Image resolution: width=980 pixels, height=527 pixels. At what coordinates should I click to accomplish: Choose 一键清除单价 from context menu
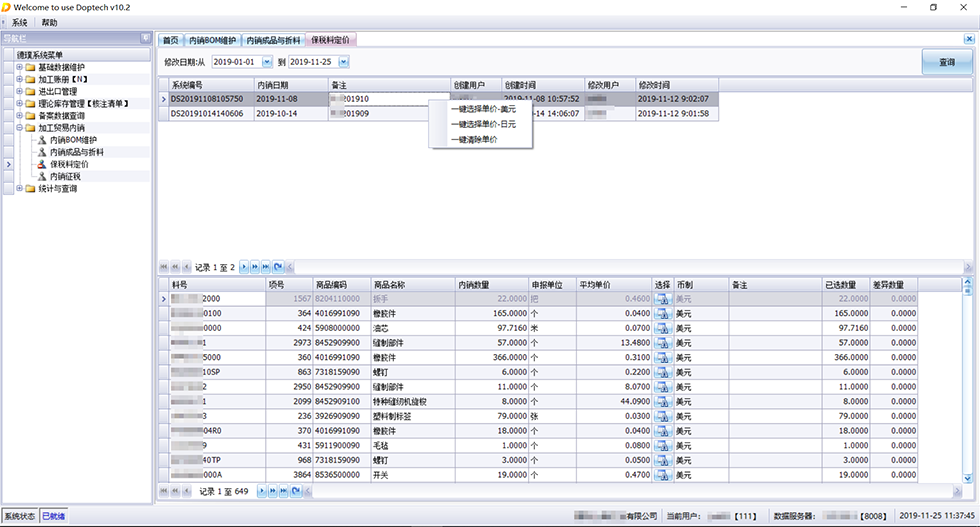pyautogui.click(x=474, y=139)
